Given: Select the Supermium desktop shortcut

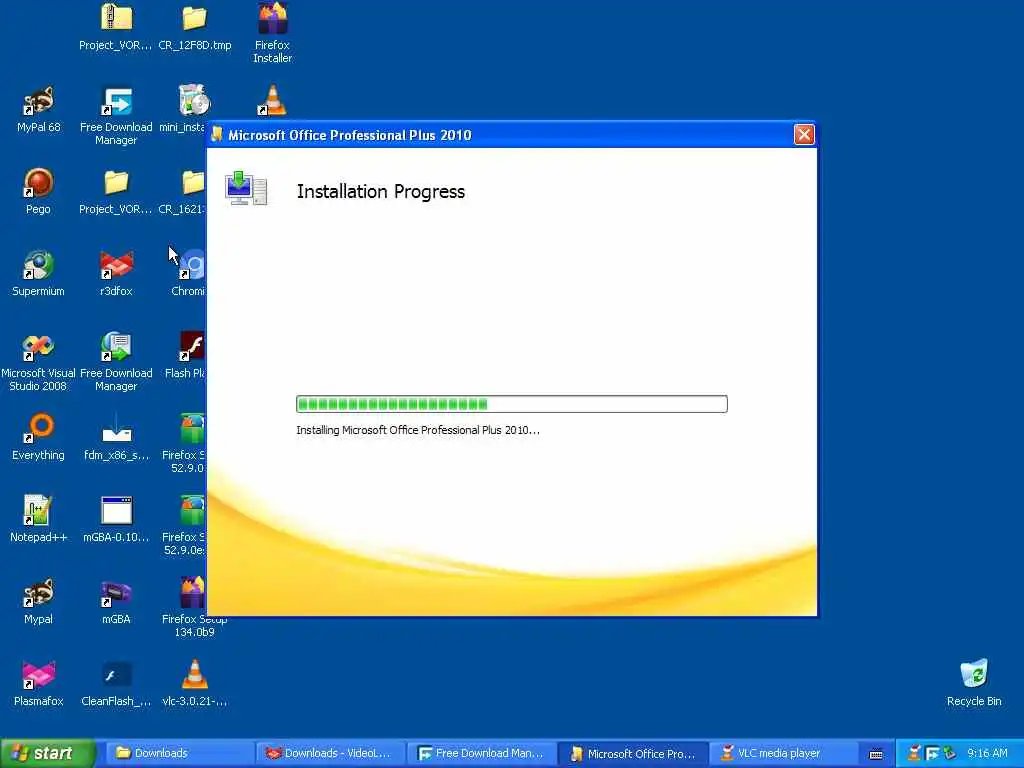Looking at the screenshot, I should pos(38,264).
